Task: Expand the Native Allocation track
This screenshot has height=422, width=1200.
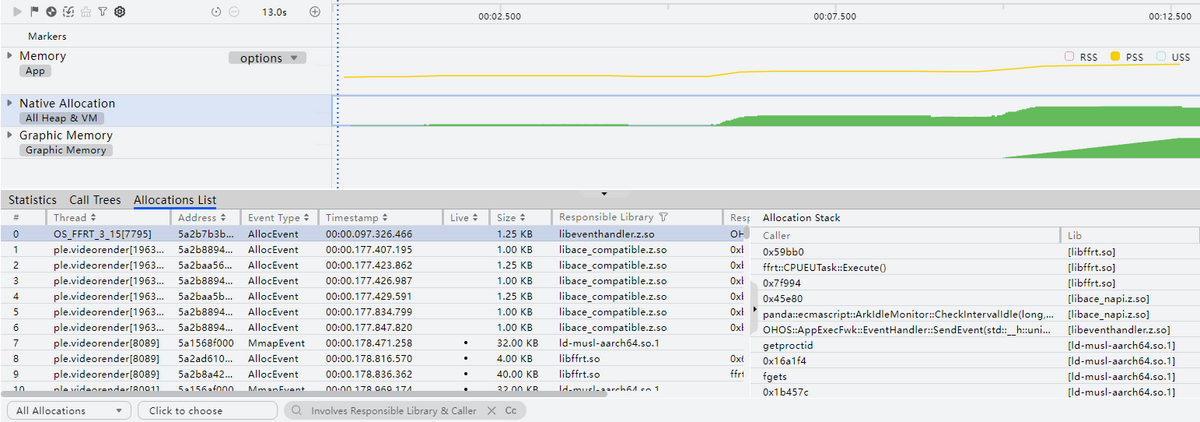Action: click(x=10, y=103)
